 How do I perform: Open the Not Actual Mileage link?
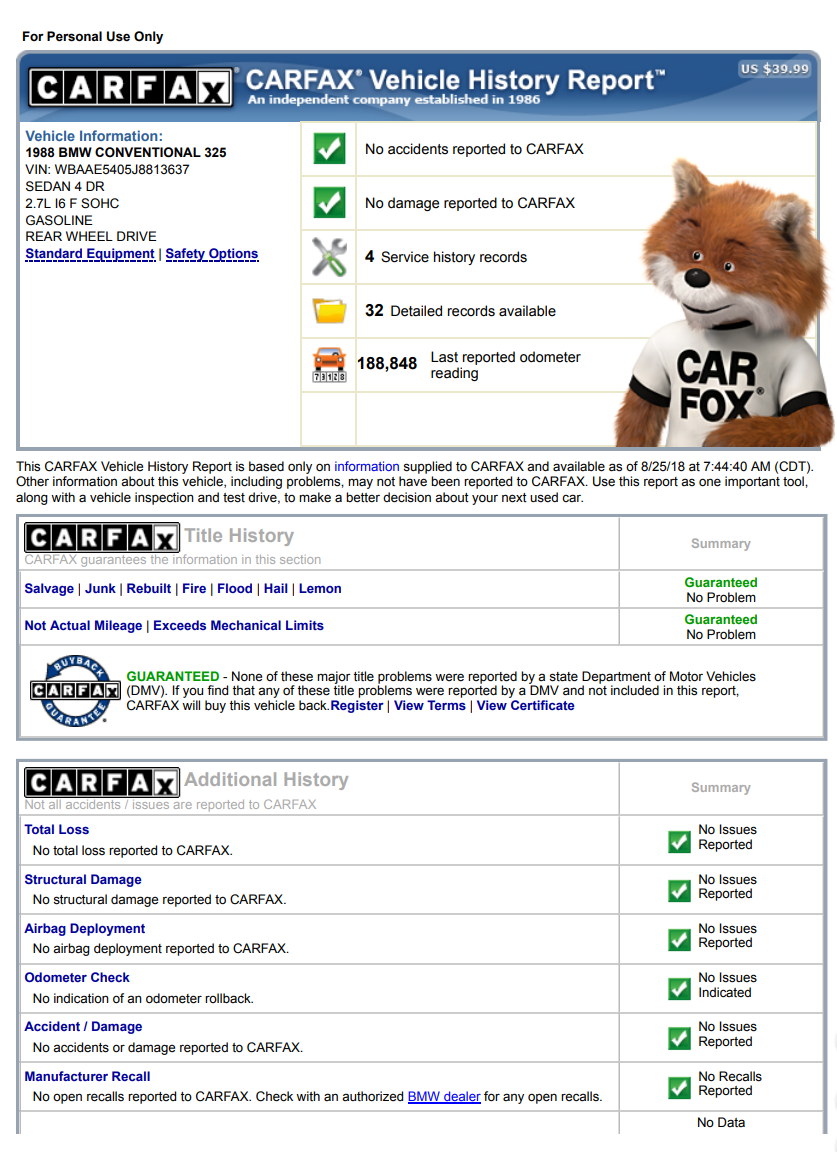(x=83, y=625)
